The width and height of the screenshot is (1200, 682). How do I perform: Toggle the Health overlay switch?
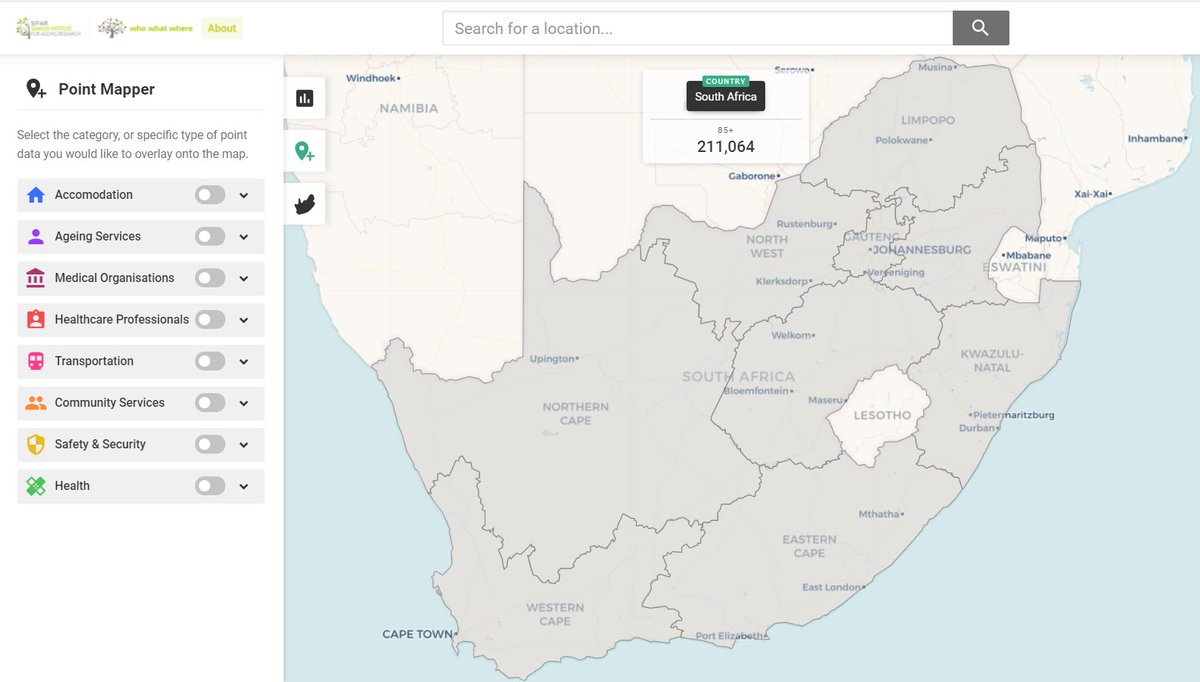210,486
